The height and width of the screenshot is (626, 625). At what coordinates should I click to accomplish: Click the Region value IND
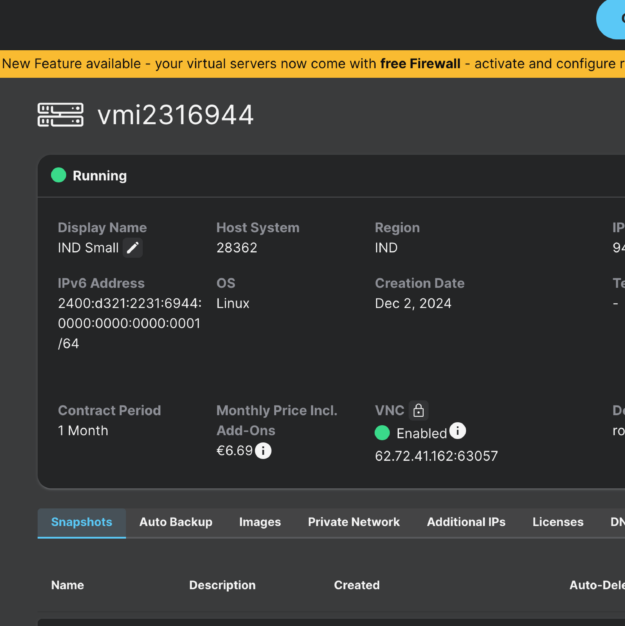pos(386,248)
